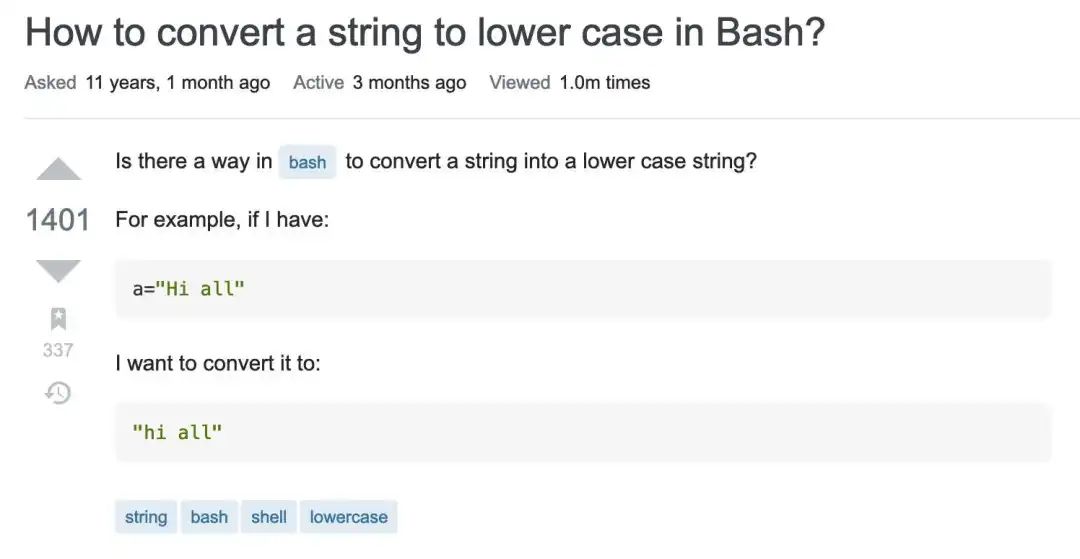
Task: Select the 'shell' tag
Action: coord(269,517)
